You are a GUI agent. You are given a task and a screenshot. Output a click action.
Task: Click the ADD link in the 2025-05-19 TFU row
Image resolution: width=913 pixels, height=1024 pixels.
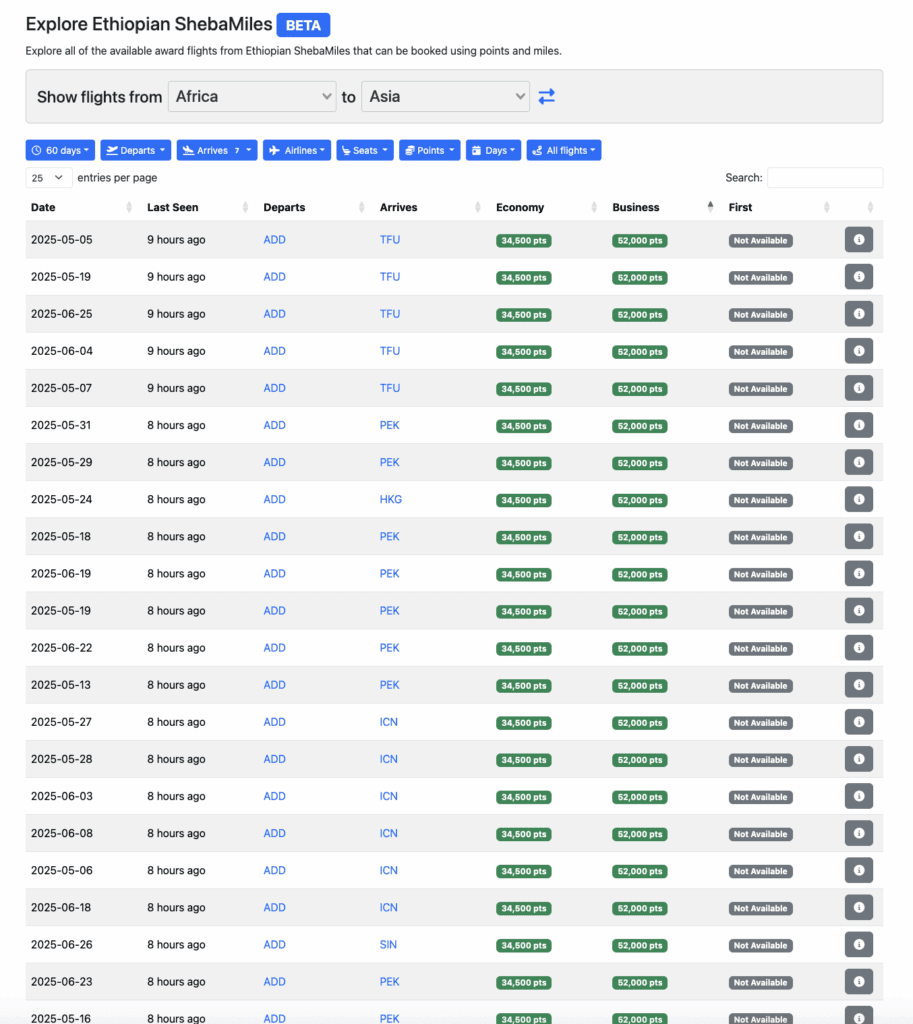coord(274,277)
